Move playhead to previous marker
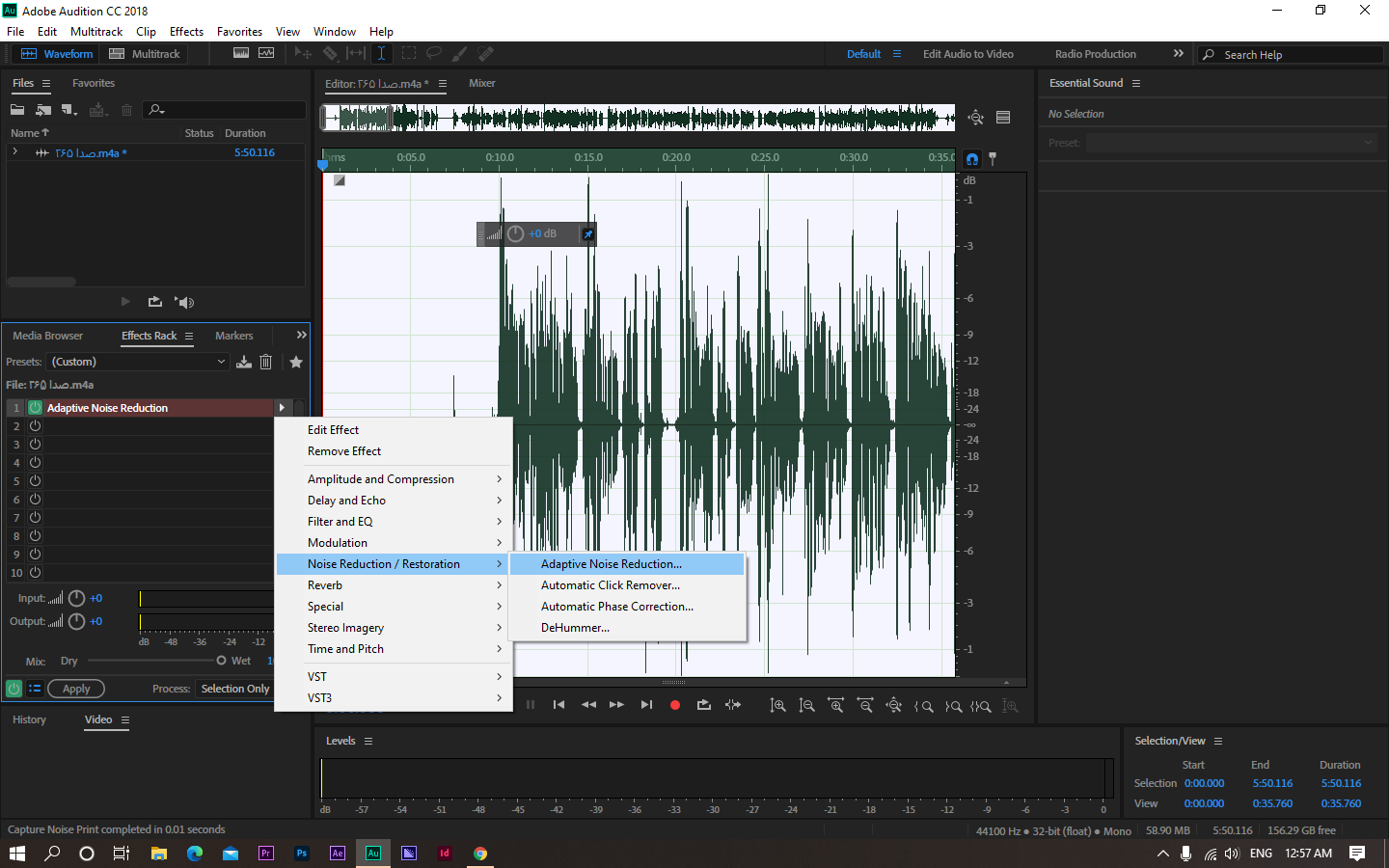The height and width of the screenshot is (868, 1389). (558, 705)
